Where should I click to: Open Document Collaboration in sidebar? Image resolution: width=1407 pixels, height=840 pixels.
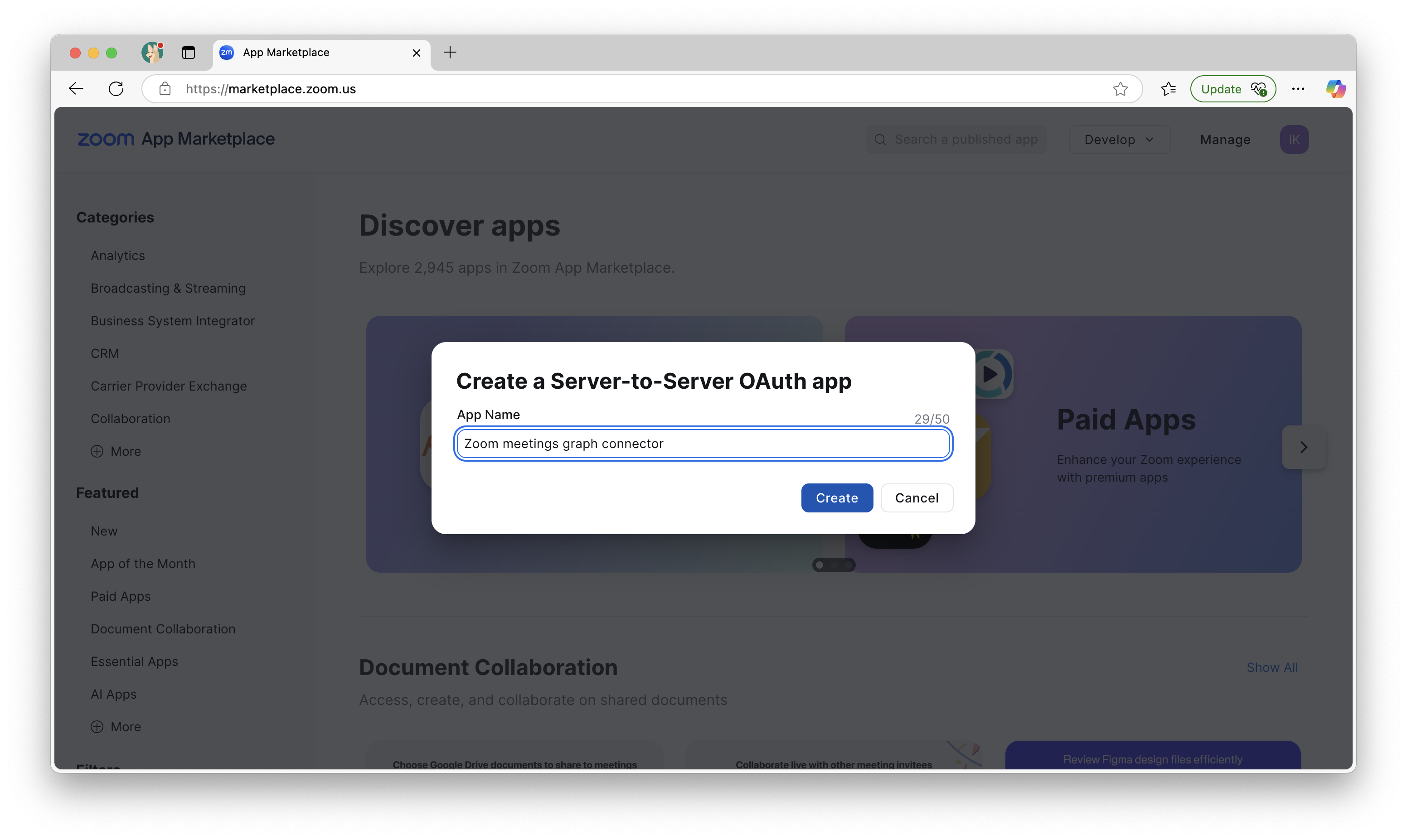point(163,629)
